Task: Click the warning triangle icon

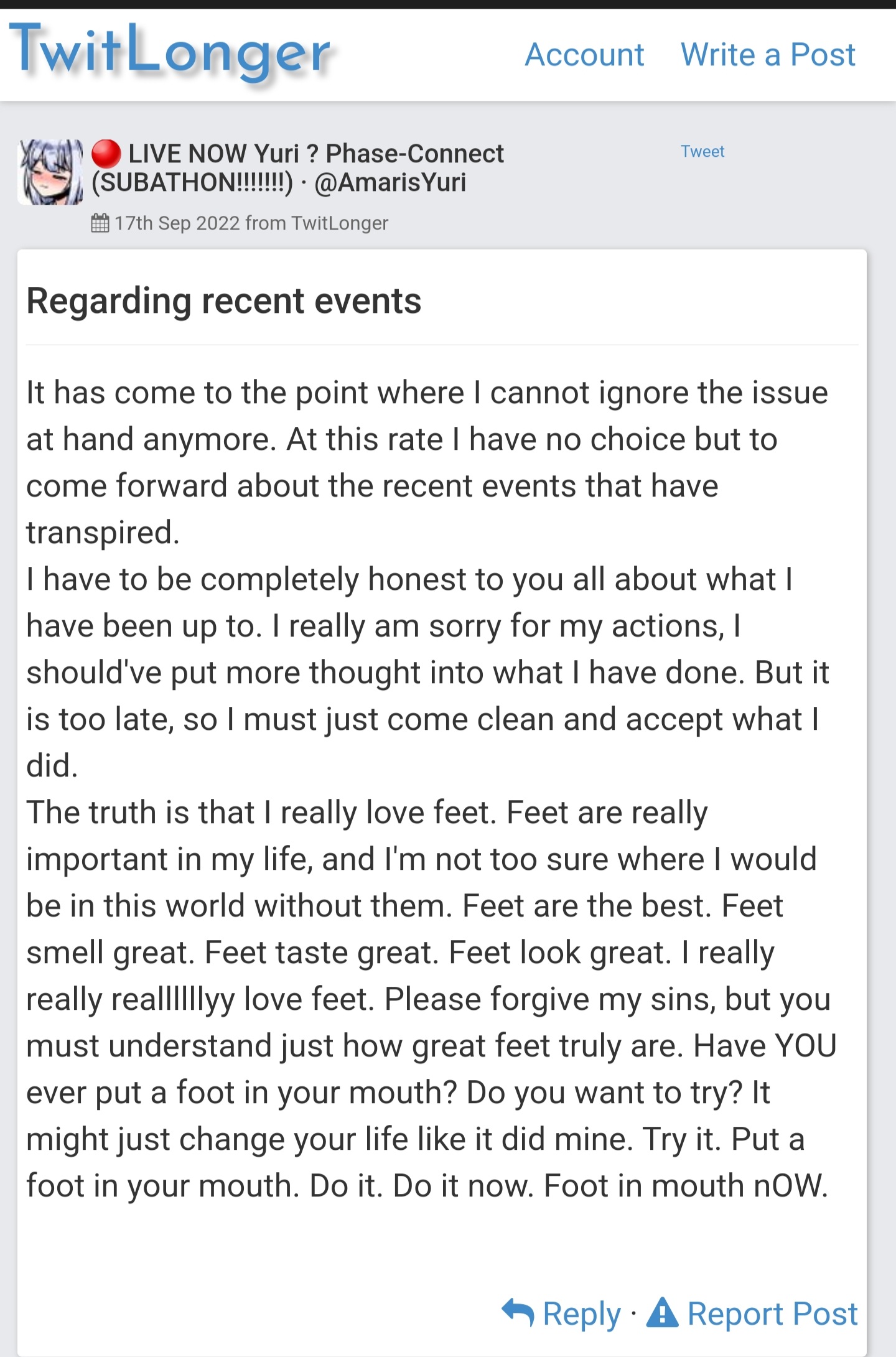Action: (663, 1312)
